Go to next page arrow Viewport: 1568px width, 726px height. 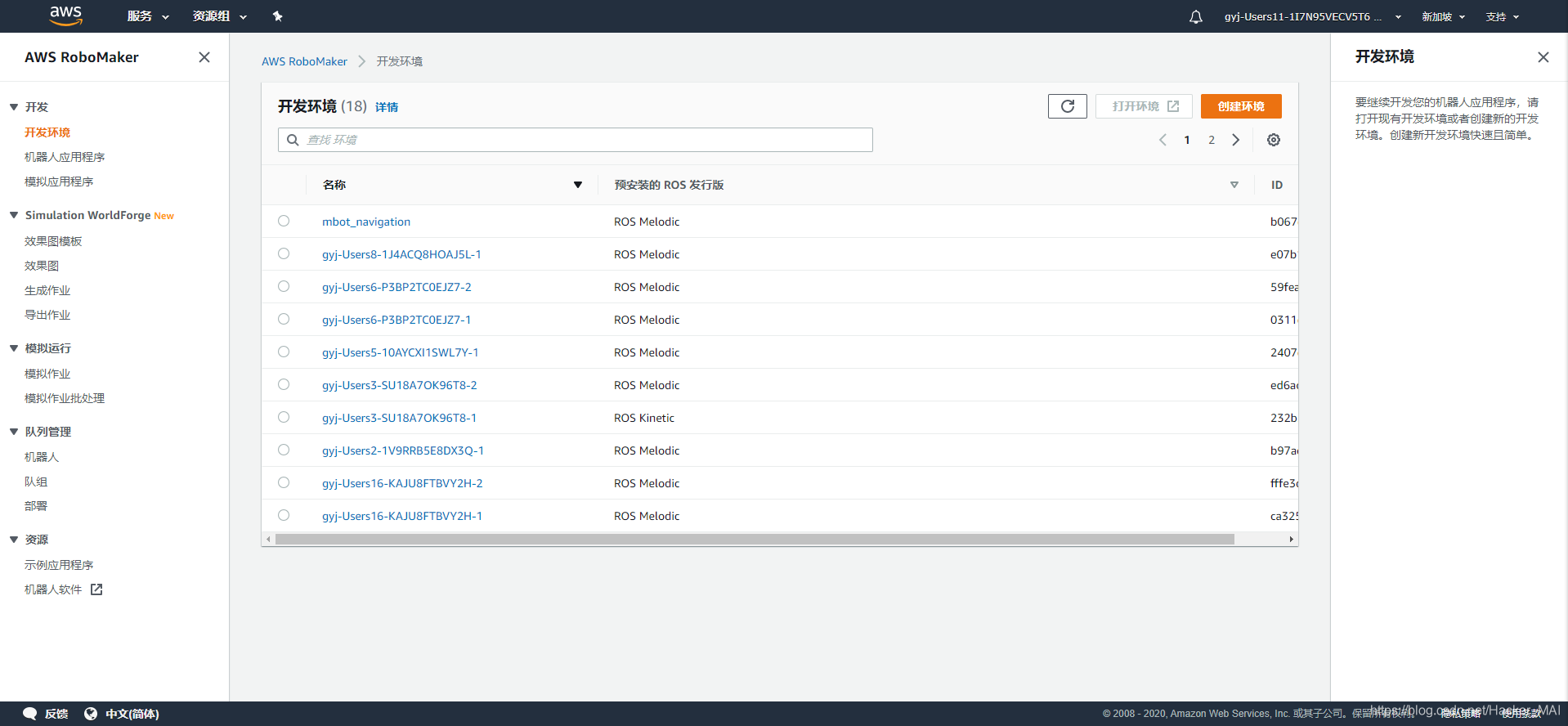coord(1235,140)
